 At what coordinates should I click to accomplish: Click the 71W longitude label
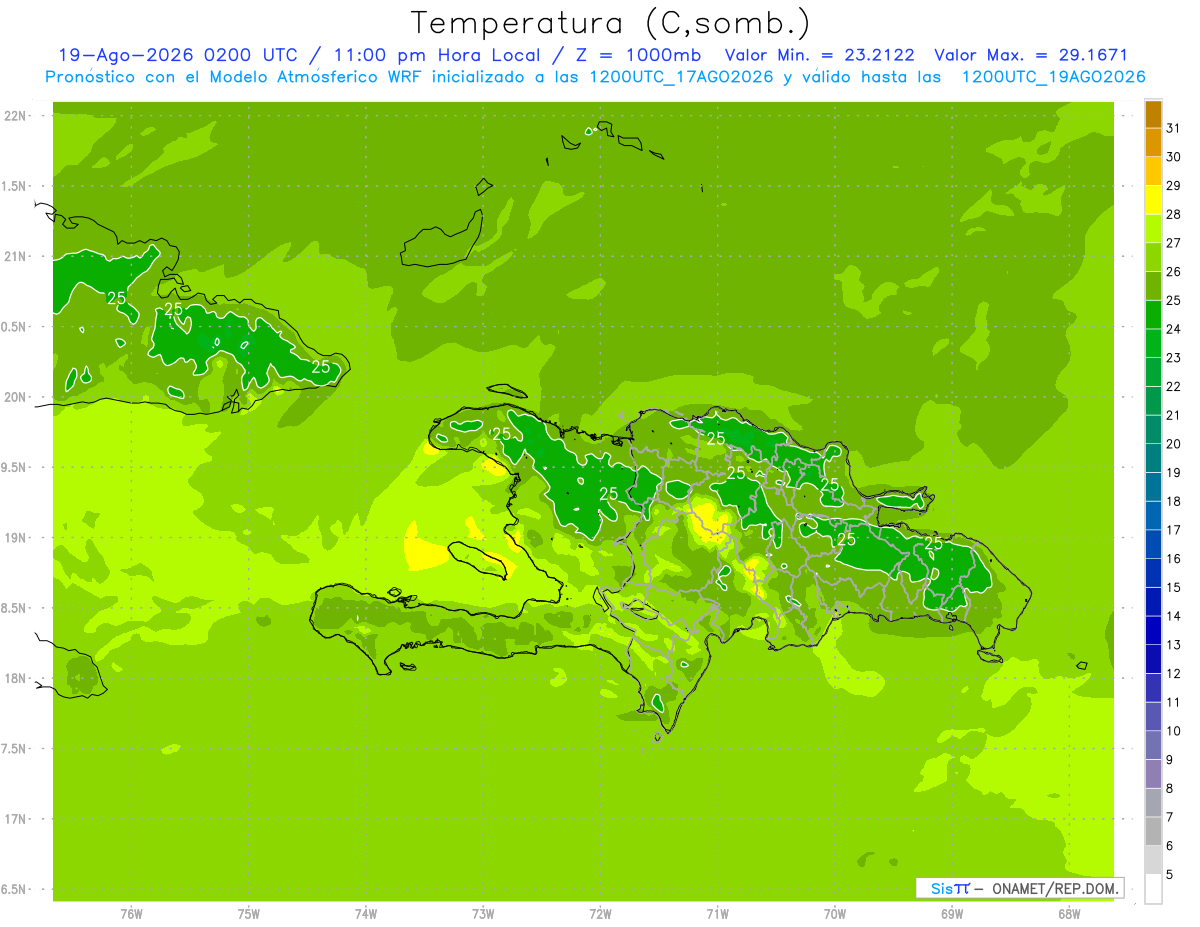coord(717,914)
